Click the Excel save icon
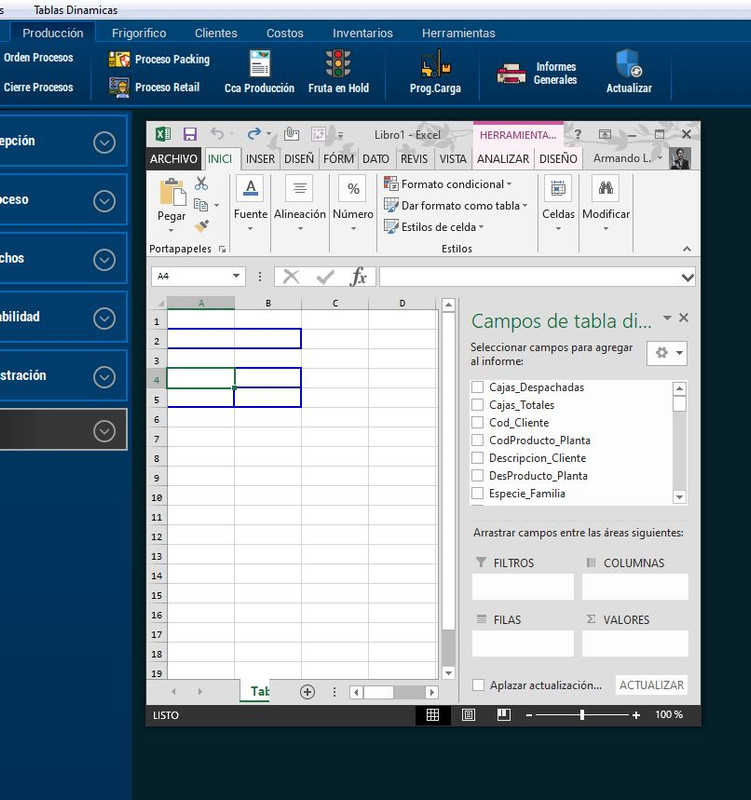This screenshot has width=751, height=800. [x=190, y=134]
